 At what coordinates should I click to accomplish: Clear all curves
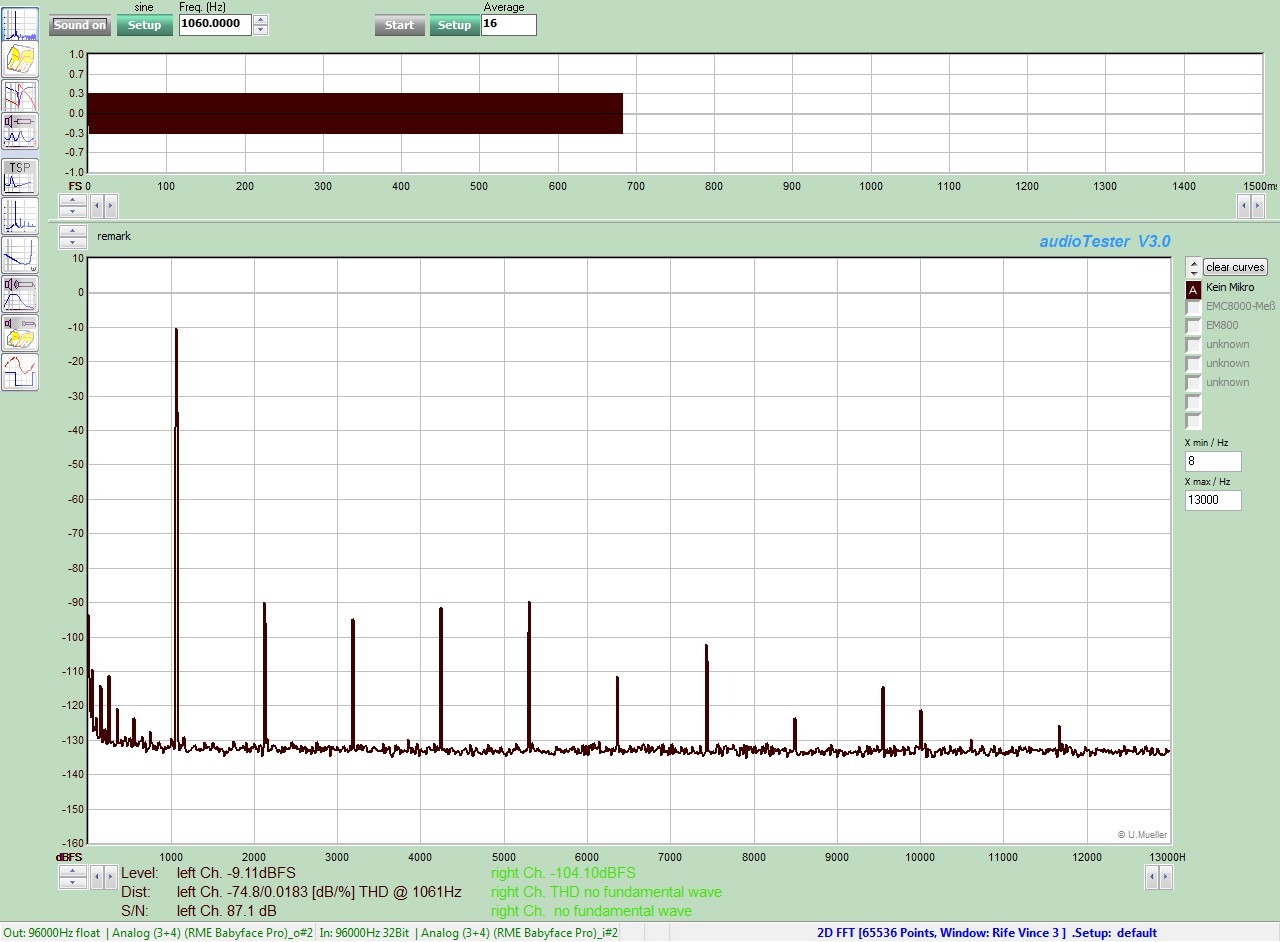[x=1235, y=267]
